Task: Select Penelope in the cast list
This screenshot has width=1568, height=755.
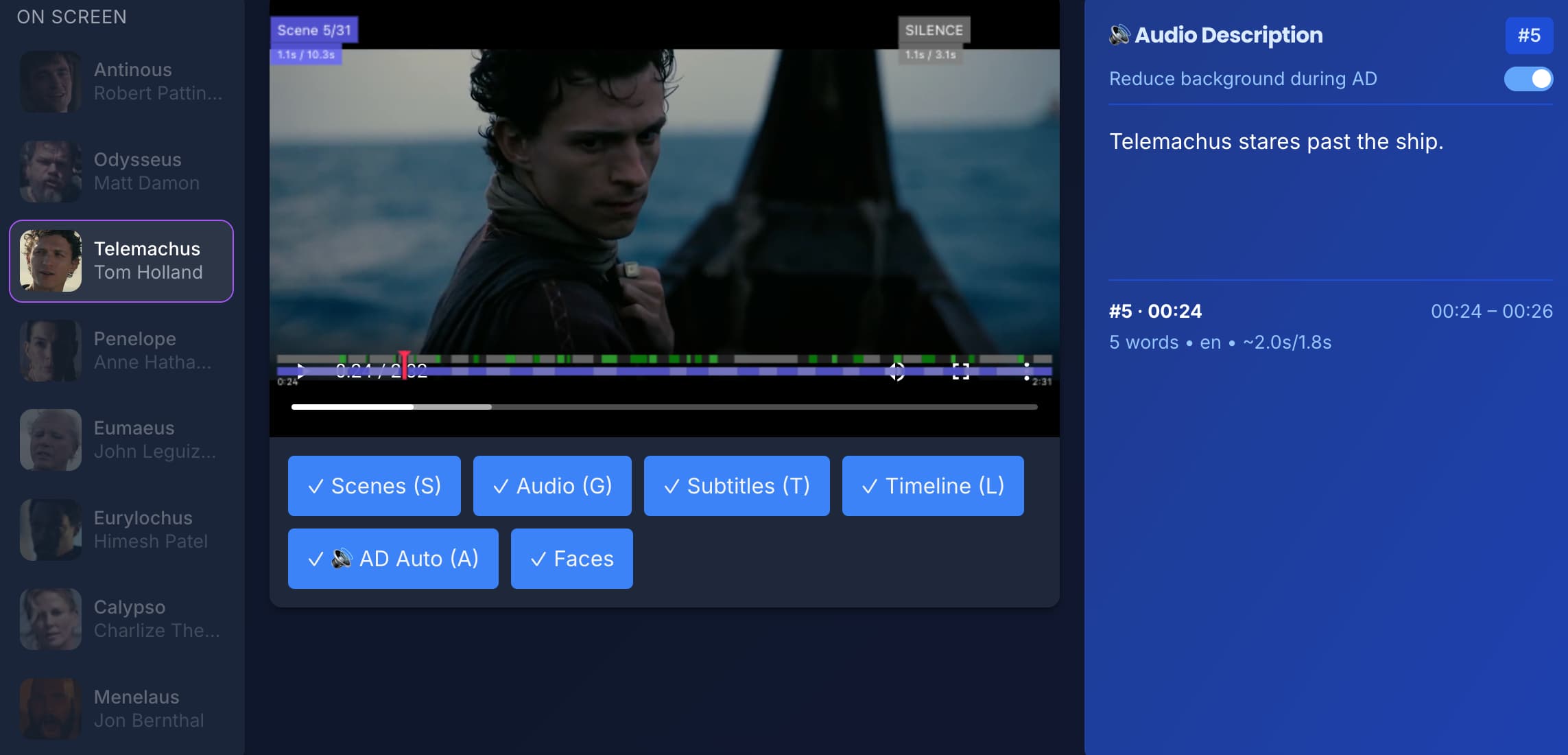Action: tap(121, 351)
